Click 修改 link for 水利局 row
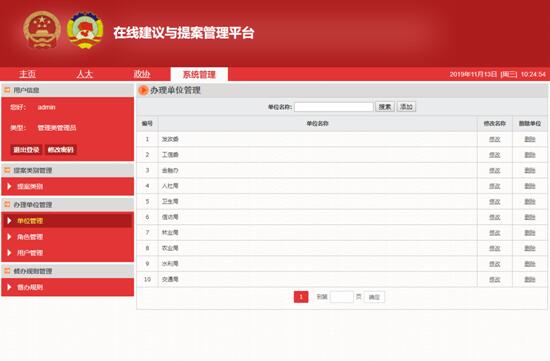The height and width of the screenshot is (361, 550). pyautogui.click(x=495, y=264)
